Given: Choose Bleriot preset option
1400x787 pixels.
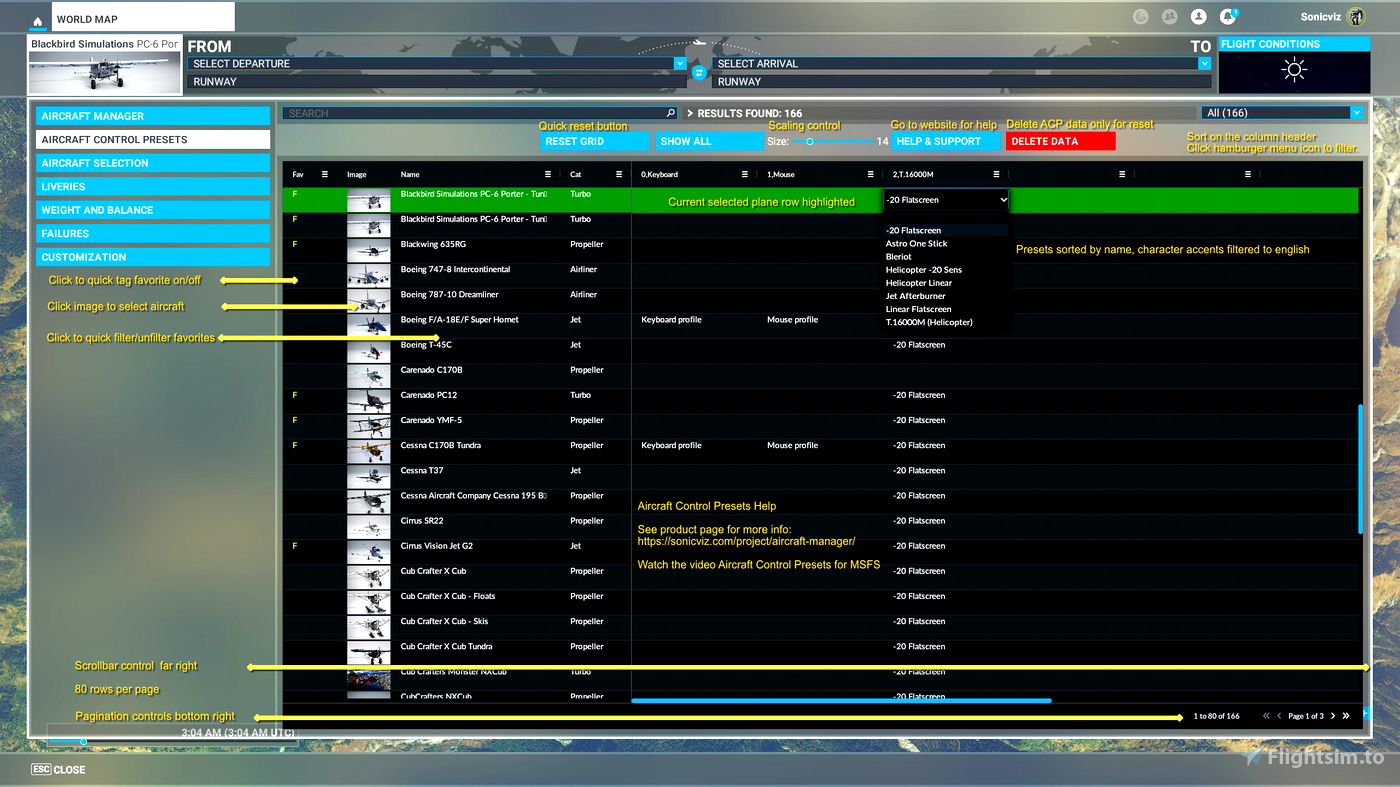Looking at the screenshot, I should tap(898, 256).
